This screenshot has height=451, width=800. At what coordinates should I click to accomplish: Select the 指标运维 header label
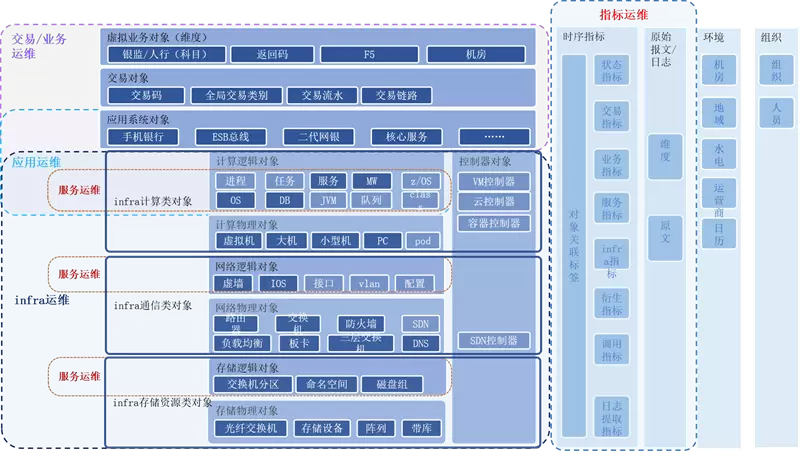click(x=623, y=15)
